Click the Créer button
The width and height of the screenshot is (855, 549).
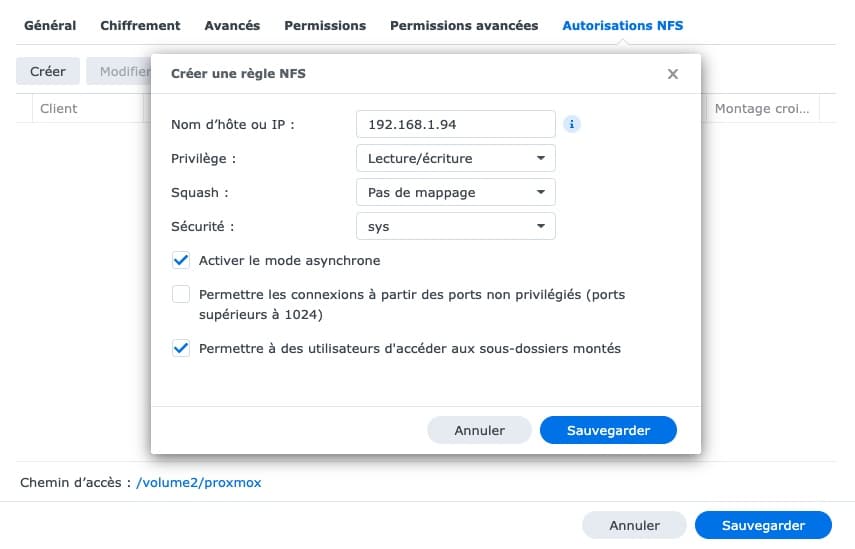[48, 71]
